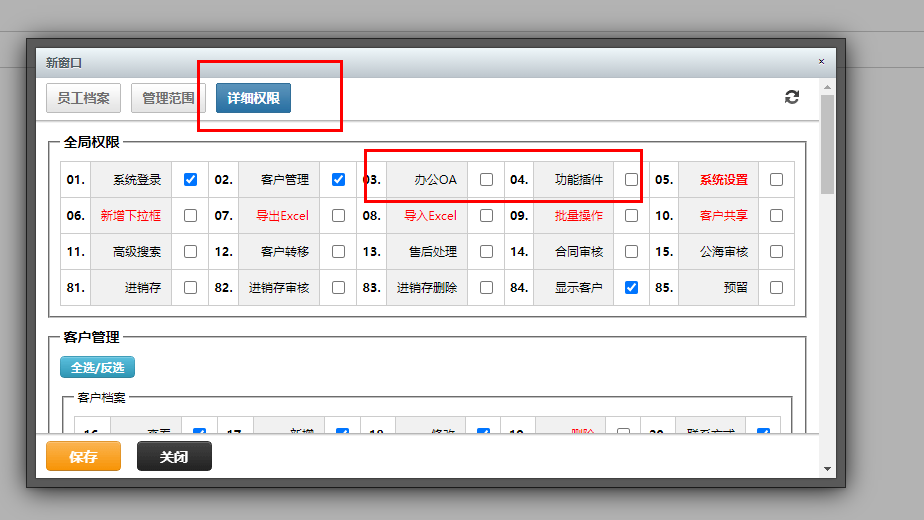This screenshot has width=924, height=520.
Task: Click the refresh icon in the dialog
Action: click(x=791, y=97)
